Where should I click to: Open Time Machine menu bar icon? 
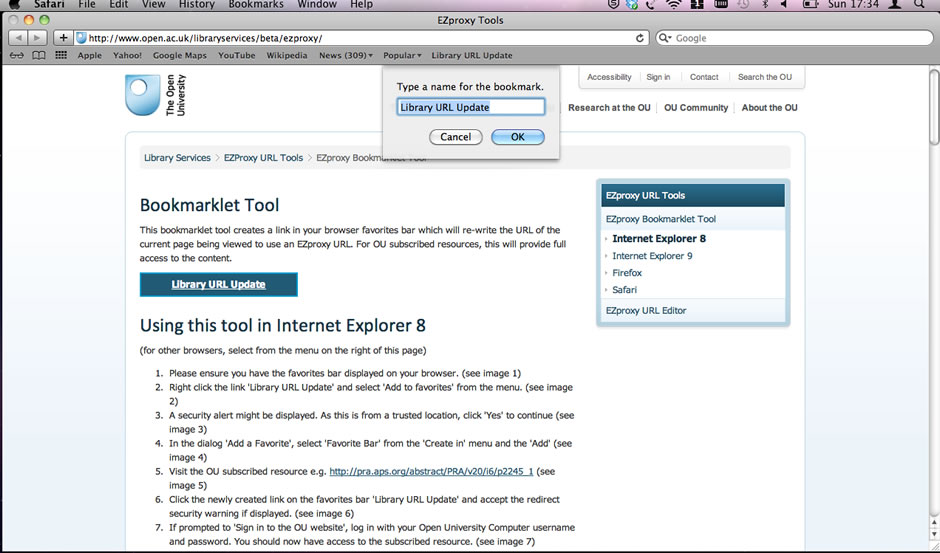tap(743, 4)
